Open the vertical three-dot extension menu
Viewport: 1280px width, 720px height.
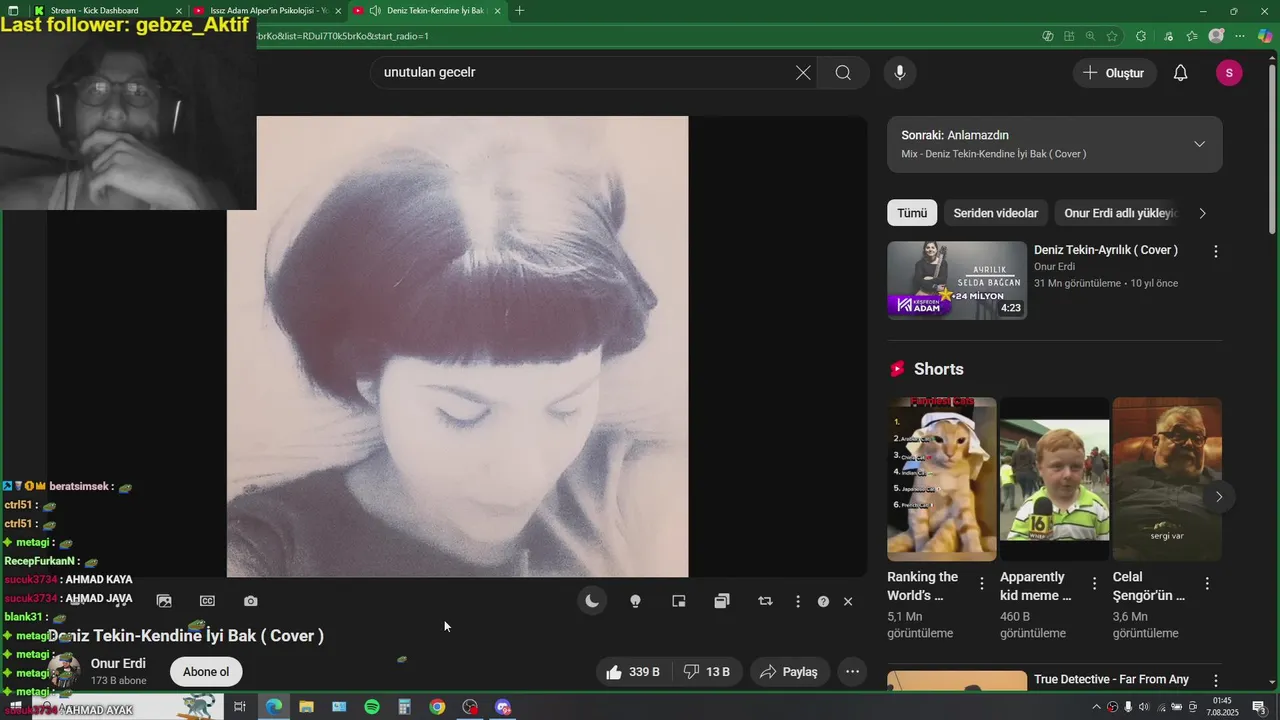pos(798,601)
